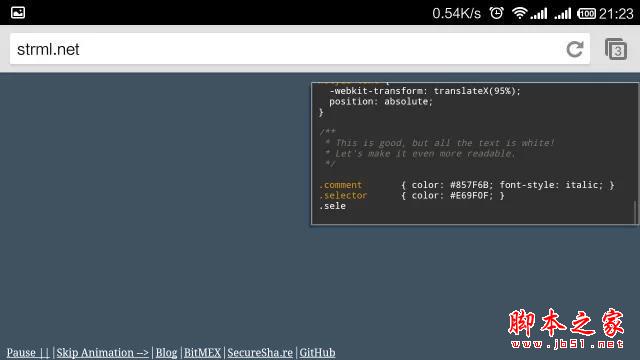Click the partially typed .sele line
The height and width of the screenshot is (360, 640).
click(332, 206)
